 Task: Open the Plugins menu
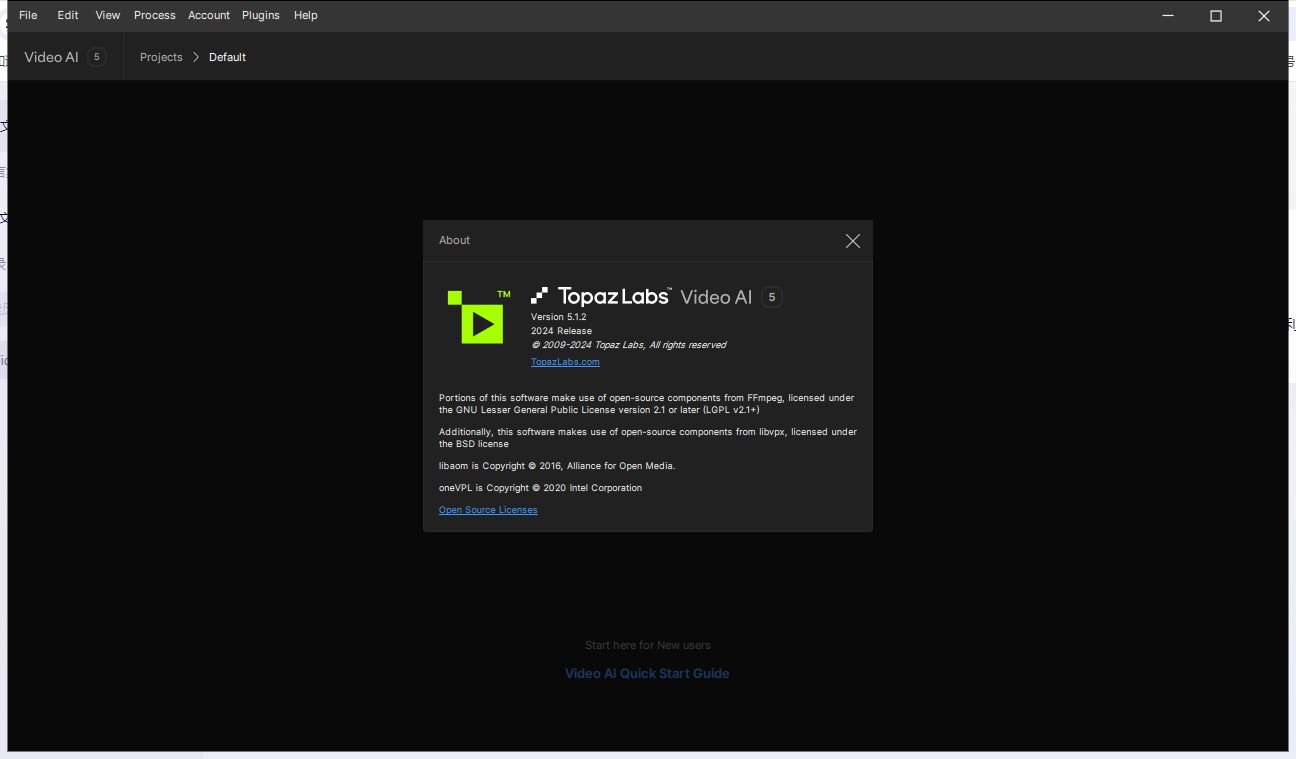click(x=261, y=15)
